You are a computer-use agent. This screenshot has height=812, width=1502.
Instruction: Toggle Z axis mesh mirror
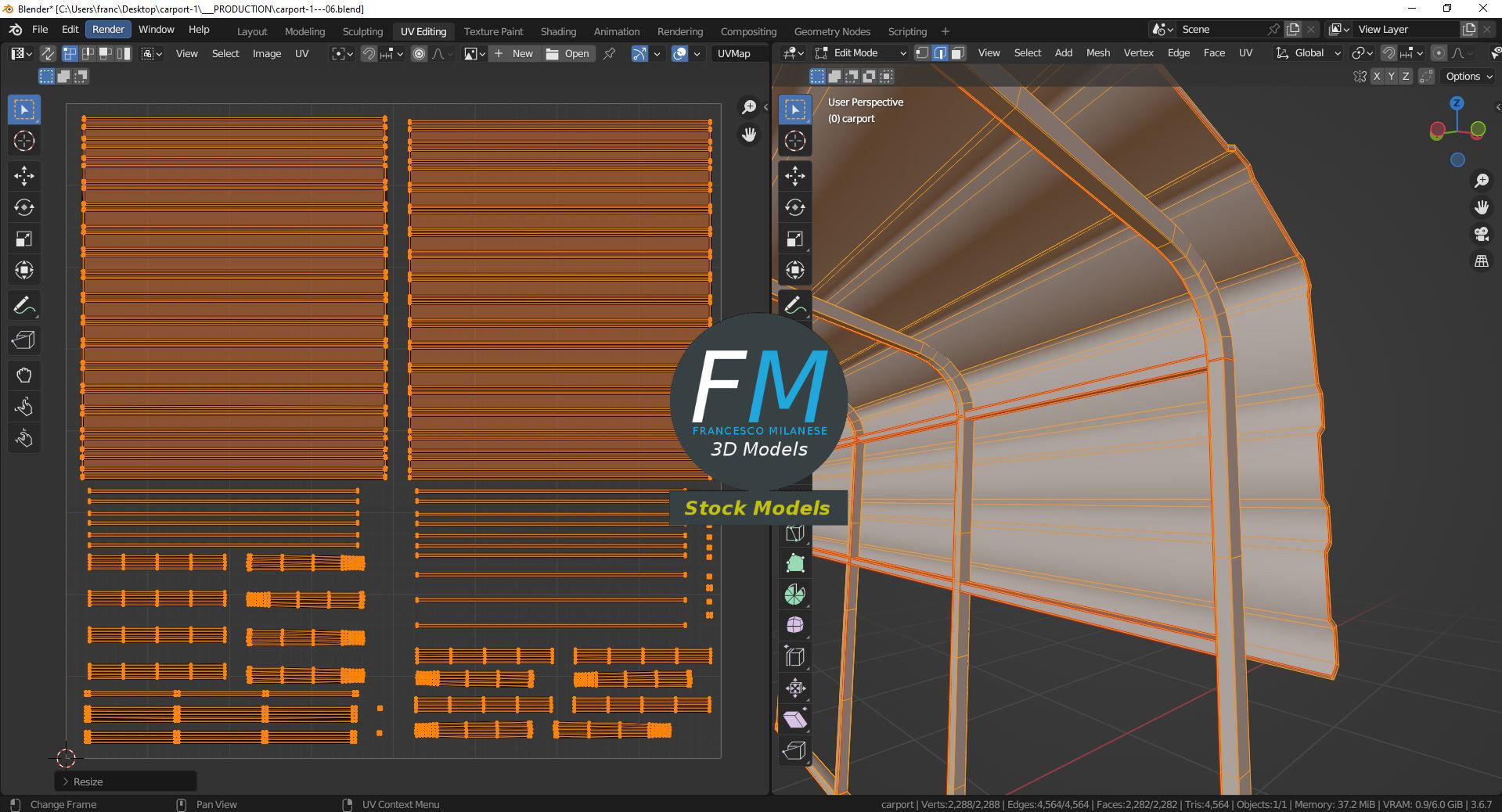click(x=1406, y=76)
